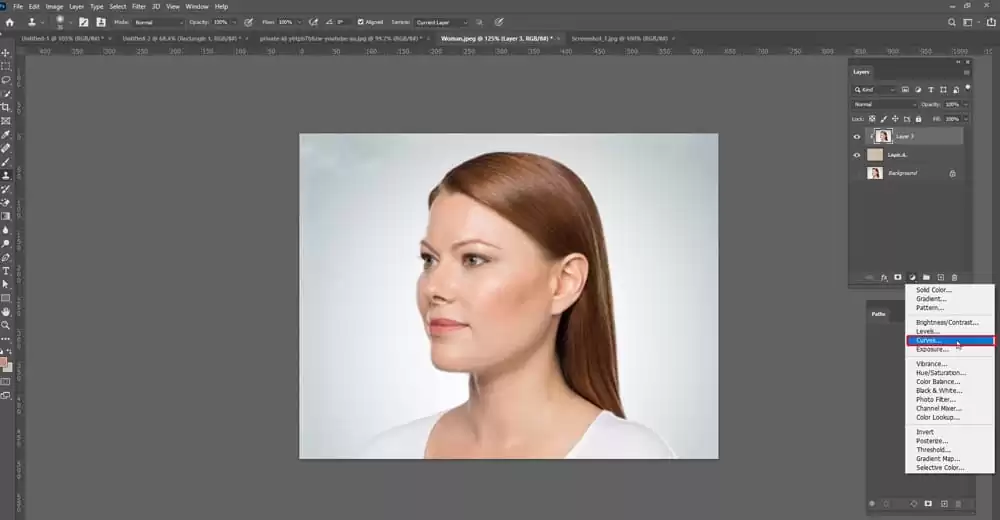Select the Zoom tool
1000x520 pixels.
6,325
